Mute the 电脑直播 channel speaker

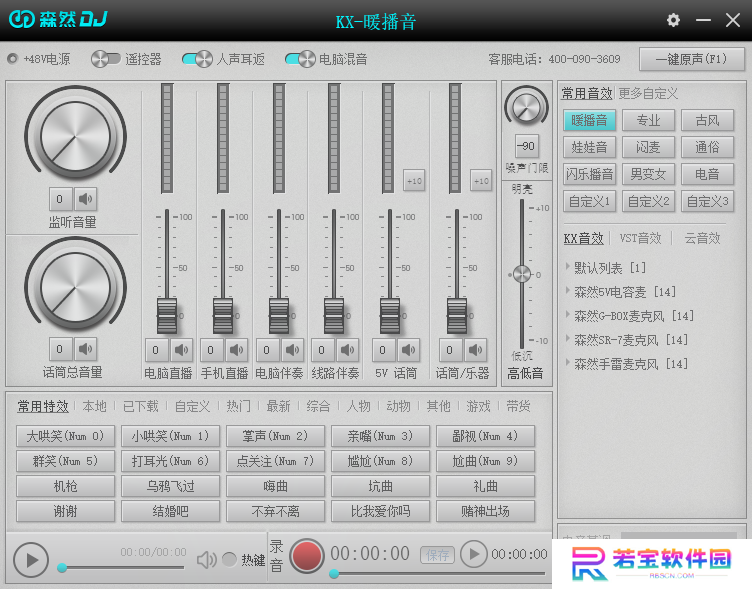(181, 350)
